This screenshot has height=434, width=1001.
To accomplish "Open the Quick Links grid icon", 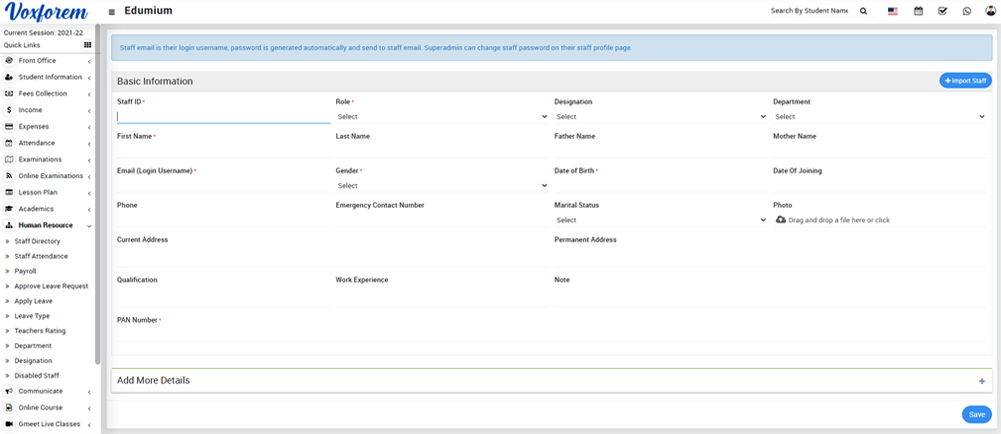I will tap(87, 45).
